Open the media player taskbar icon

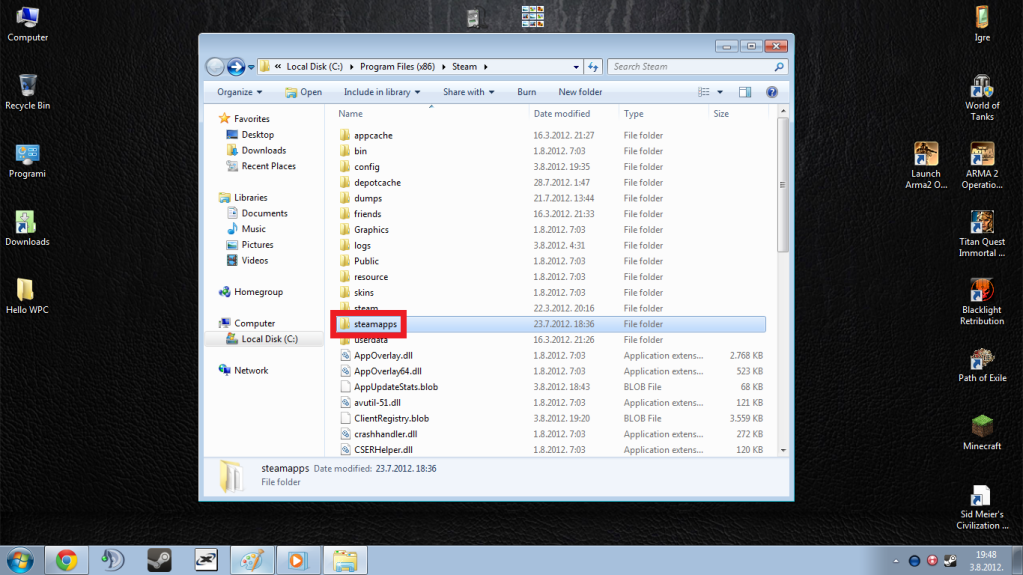pos(298,560)
